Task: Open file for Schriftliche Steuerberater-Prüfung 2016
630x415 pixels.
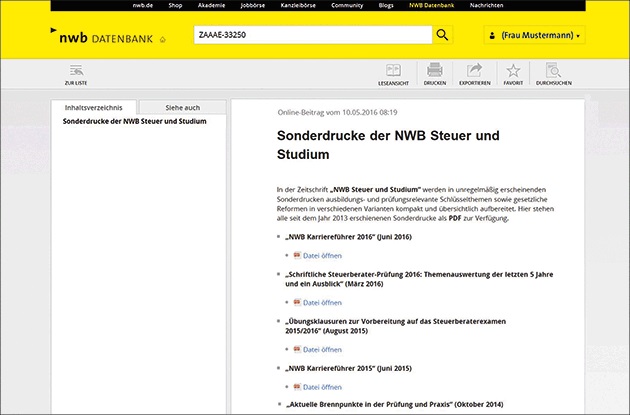Action: [321, 302]
